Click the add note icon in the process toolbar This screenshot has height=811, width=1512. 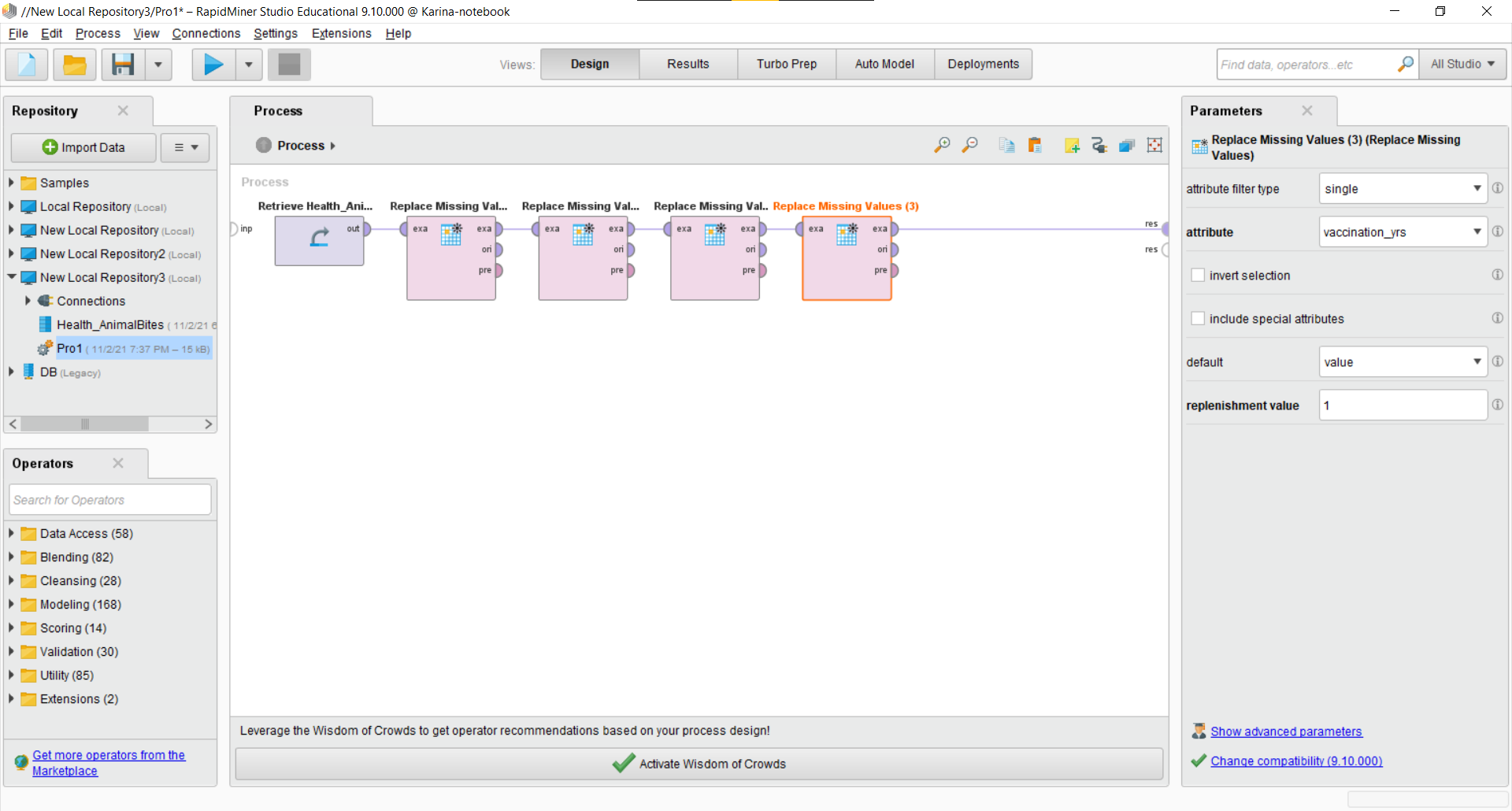[1072, 145]
